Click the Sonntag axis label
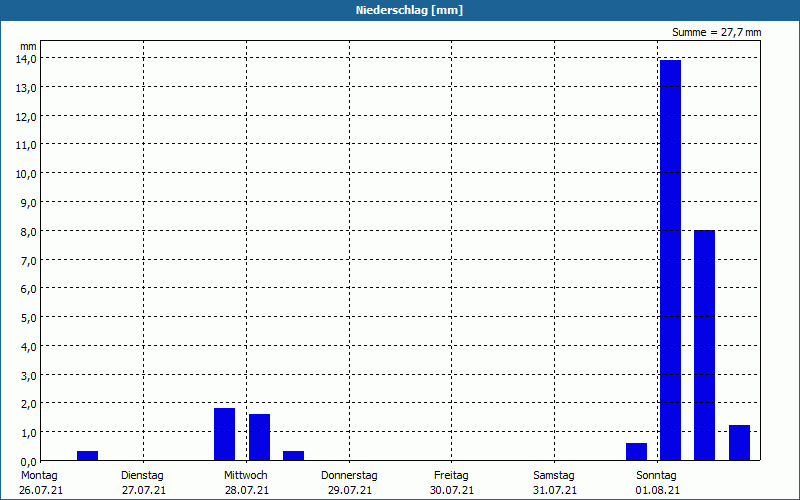The height and width of the screenshot is (500, 800). [x=656, y=476]
